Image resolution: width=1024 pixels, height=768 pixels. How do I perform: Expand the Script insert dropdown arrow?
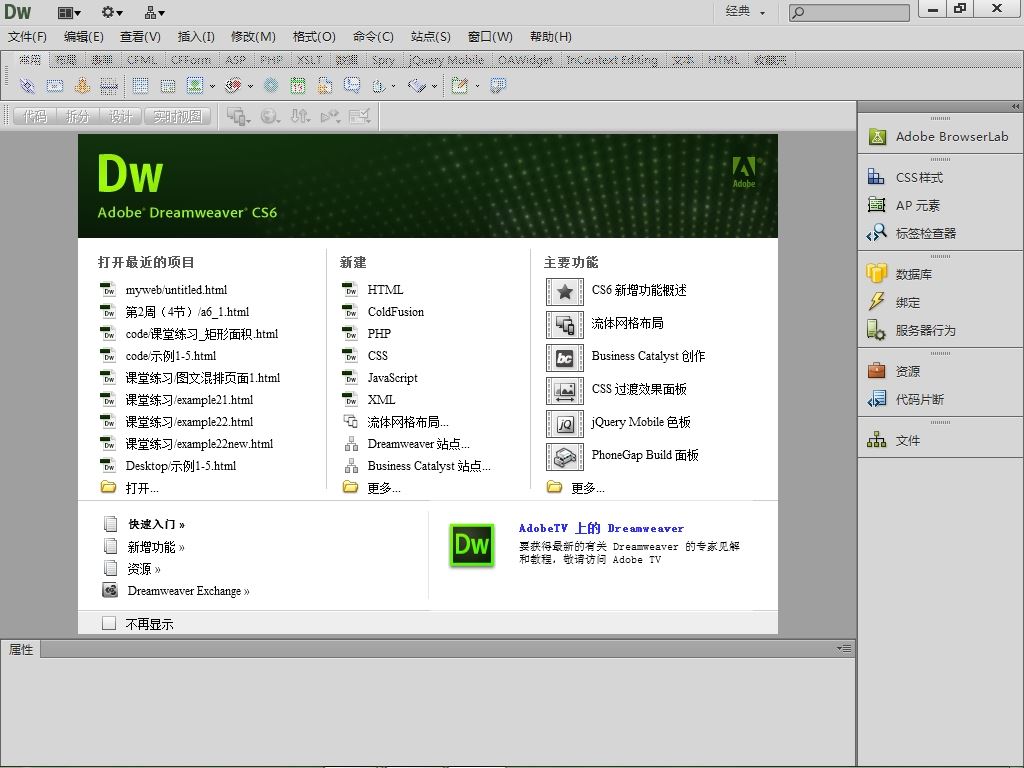tap(434, 86)
